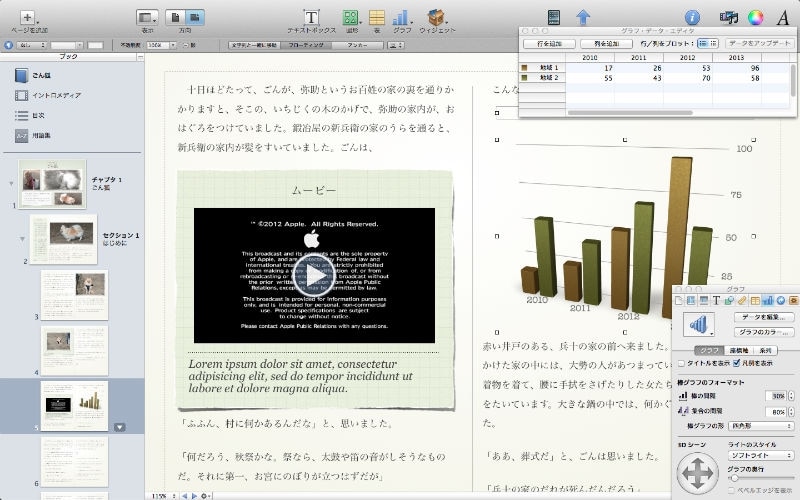Click Add Column (列を追加) button
800x500 pixels.
[x=607, y=44]
